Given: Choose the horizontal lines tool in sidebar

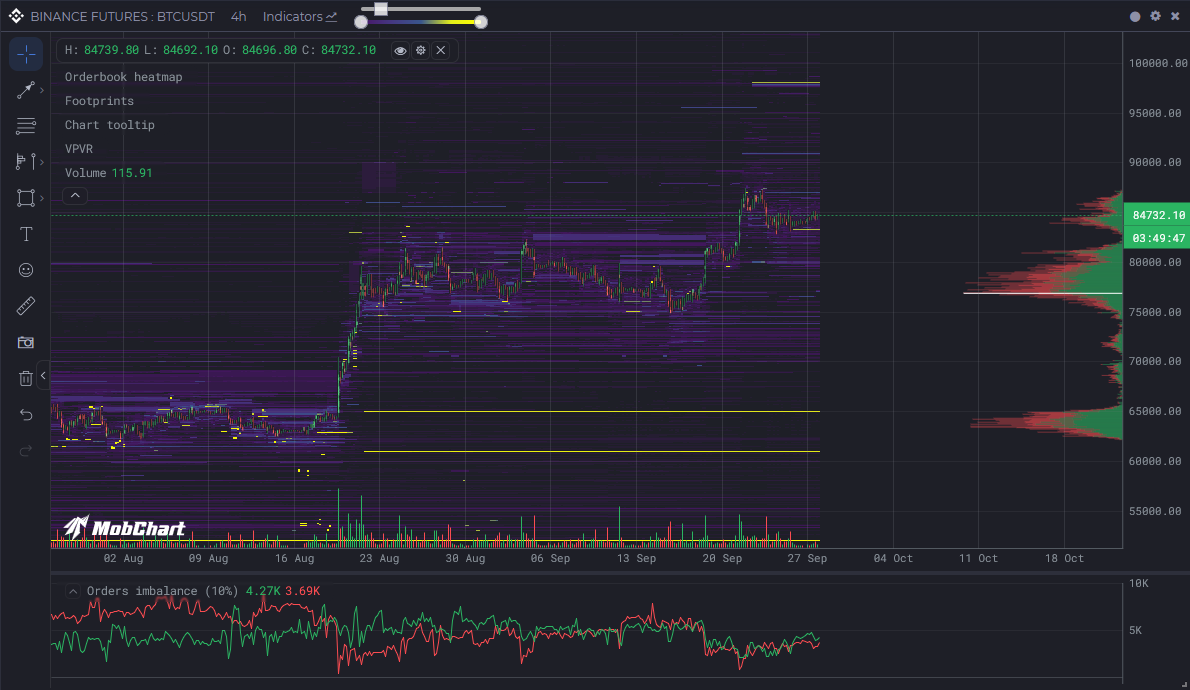Looking at the screenshot, I should [26, 126].
